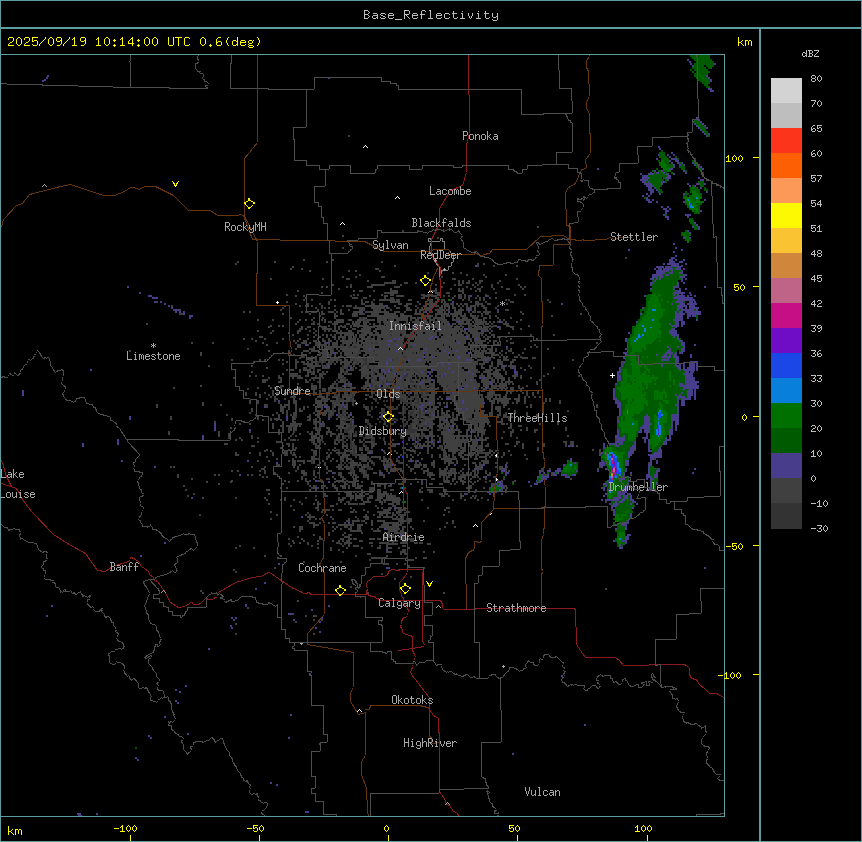The width and height of the screenshot is (862, 842).
Task: Select the yellow diamond marker below RedDeer
Action: click(426, 281)
